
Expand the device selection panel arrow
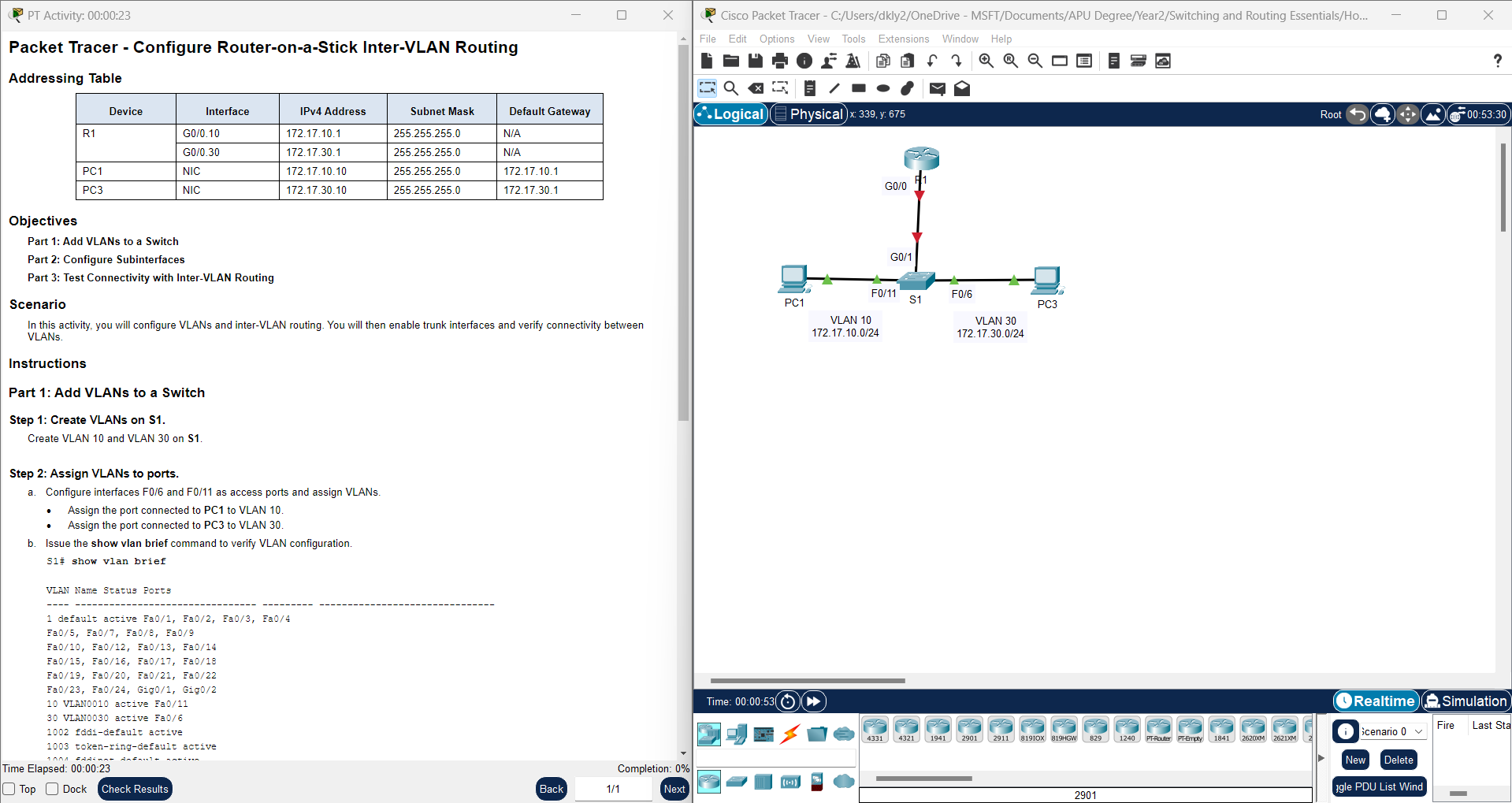[x=1321, y=758]
